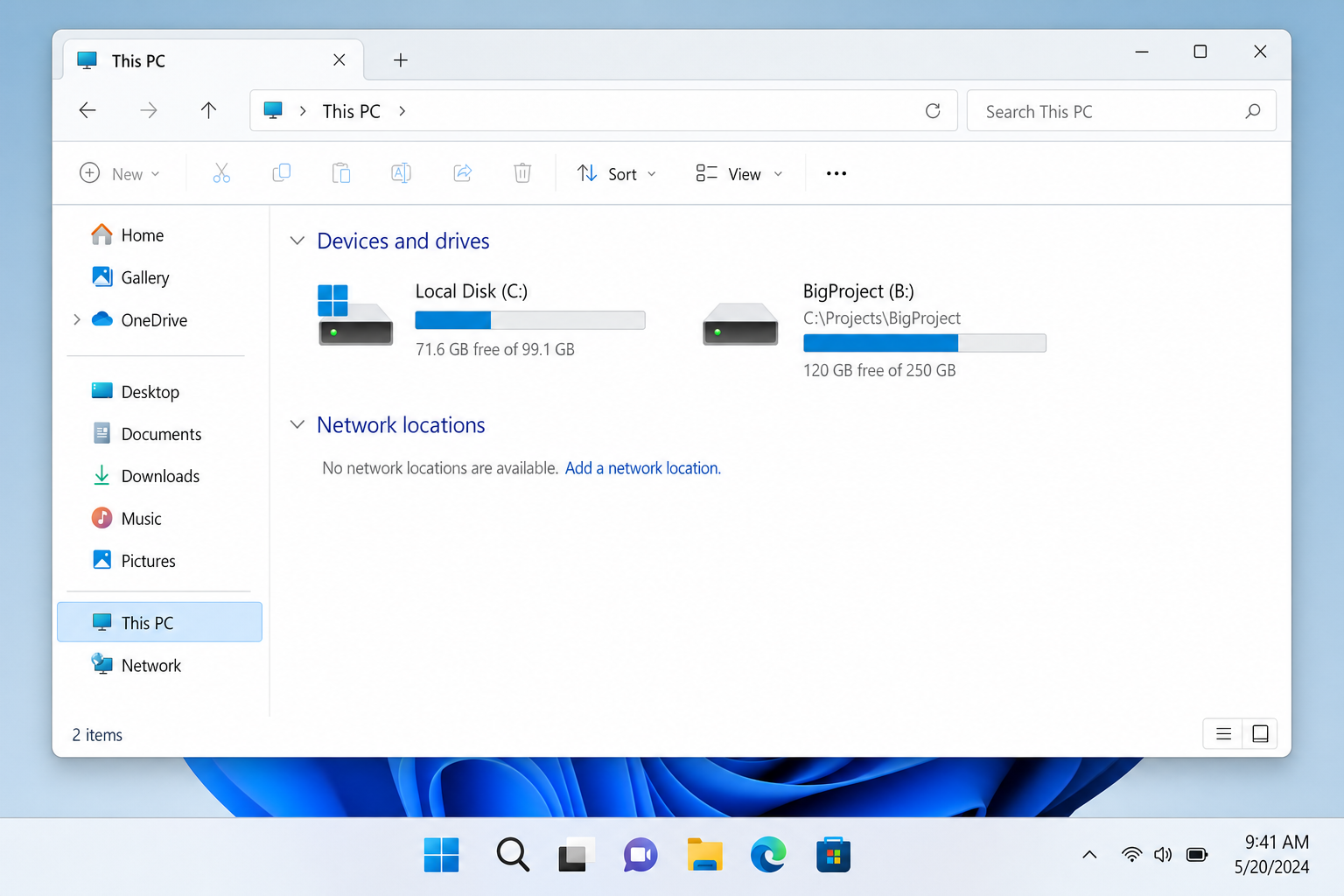Expand the OneDrive tree node

[77, 319]
